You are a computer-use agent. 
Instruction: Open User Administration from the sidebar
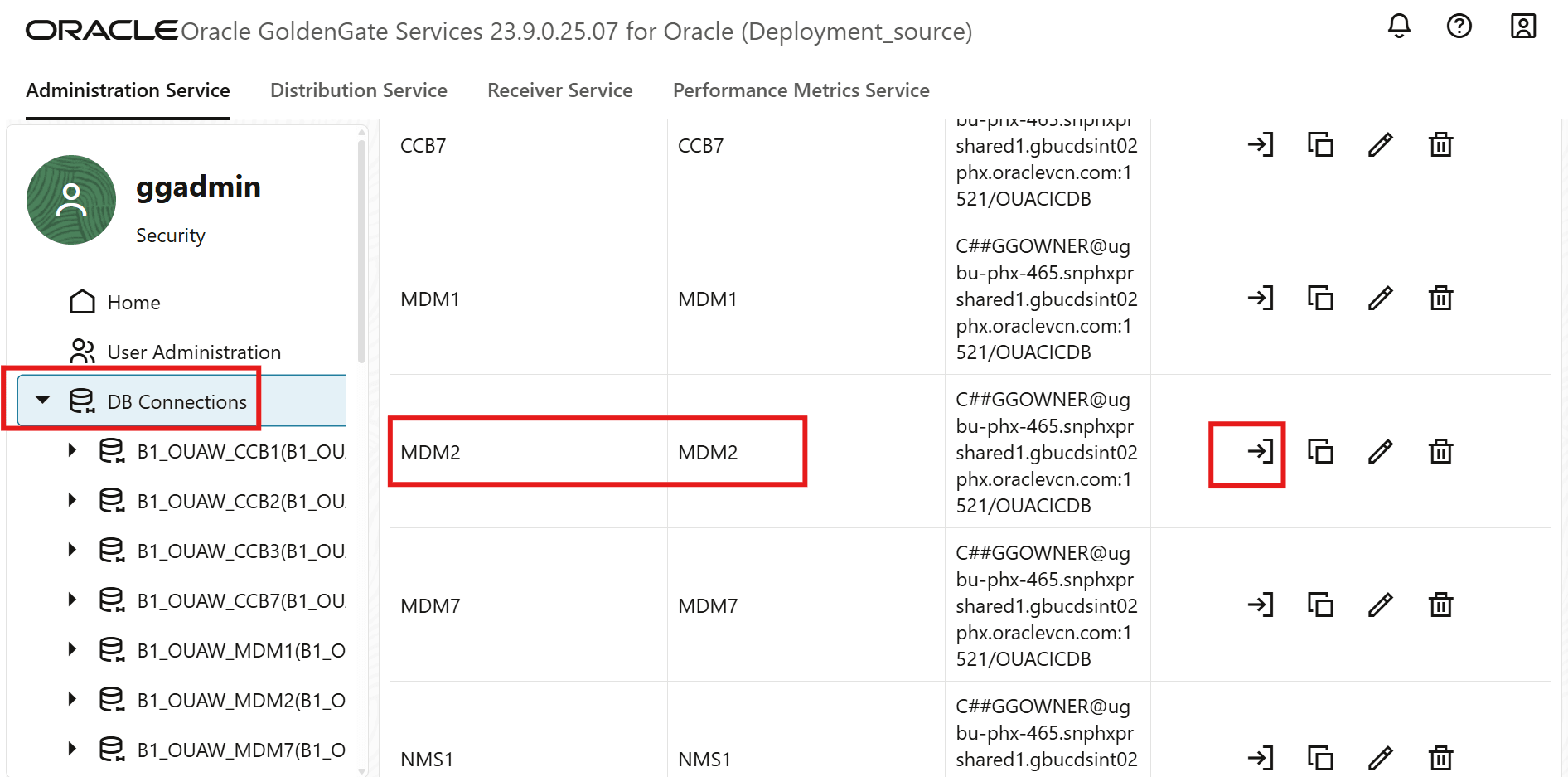coord(194,352)
